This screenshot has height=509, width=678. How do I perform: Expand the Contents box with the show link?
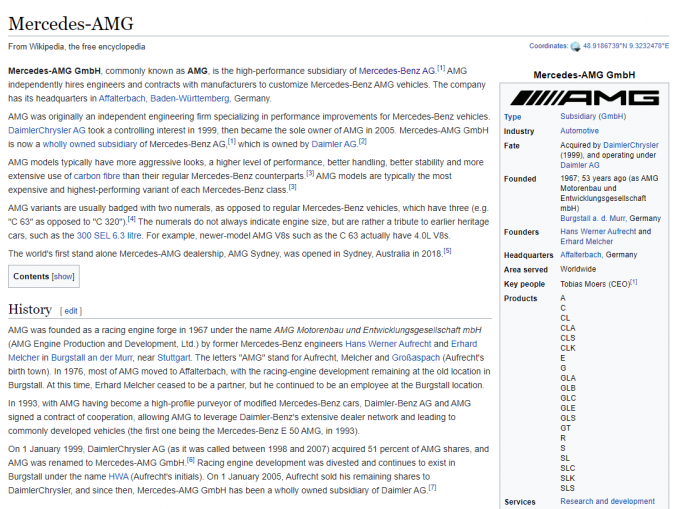tap(63, 276)
